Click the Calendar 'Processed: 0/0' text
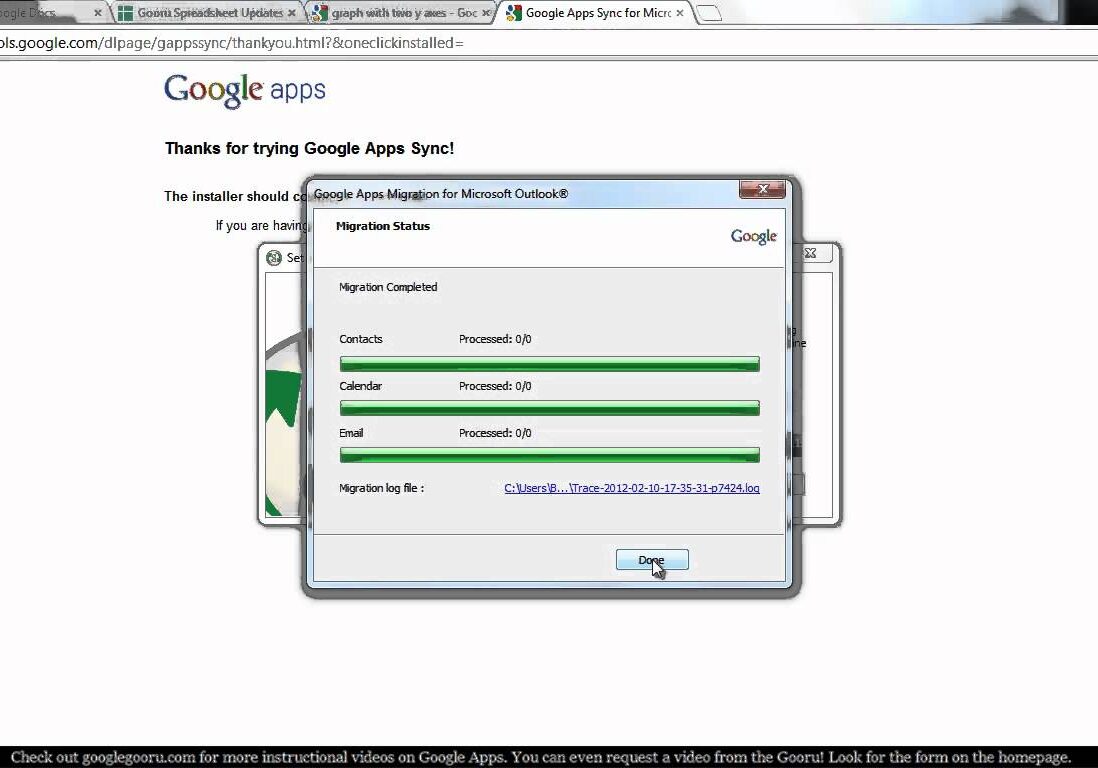This screenshot has width=1098, height=768. (x=495, y=386)
